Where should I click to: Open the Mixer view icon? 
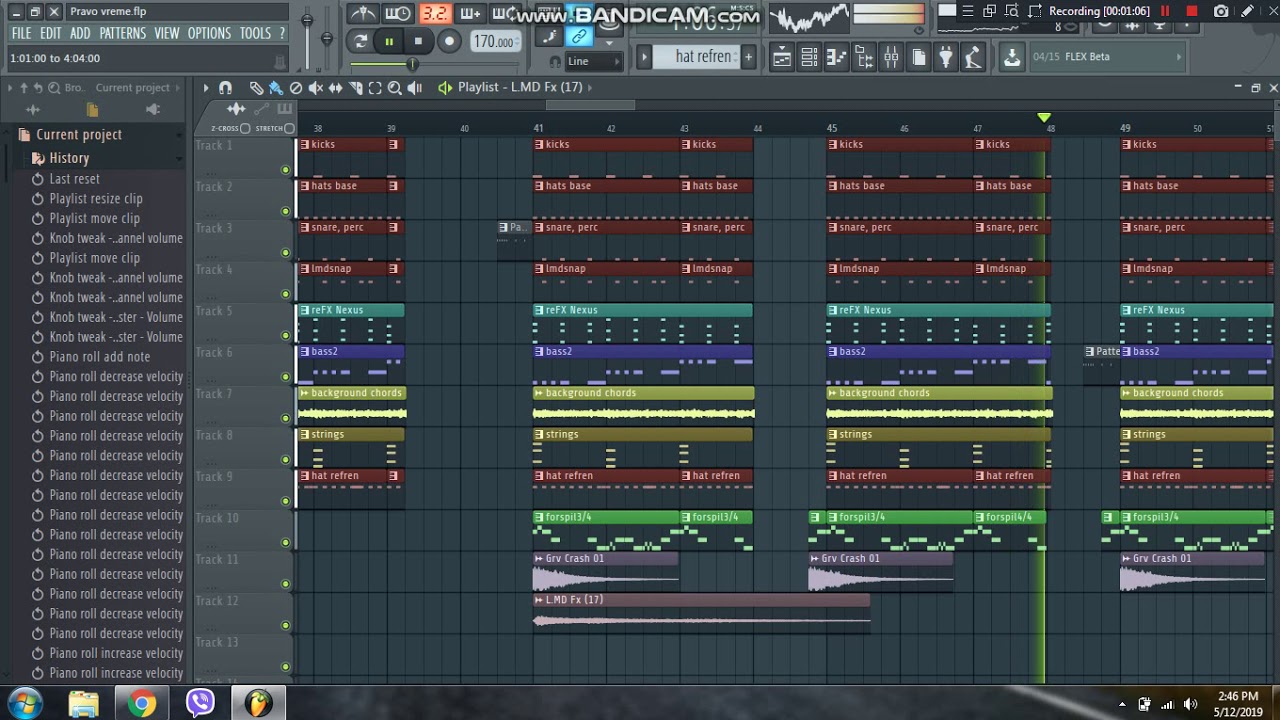click(x=891, y=57)
